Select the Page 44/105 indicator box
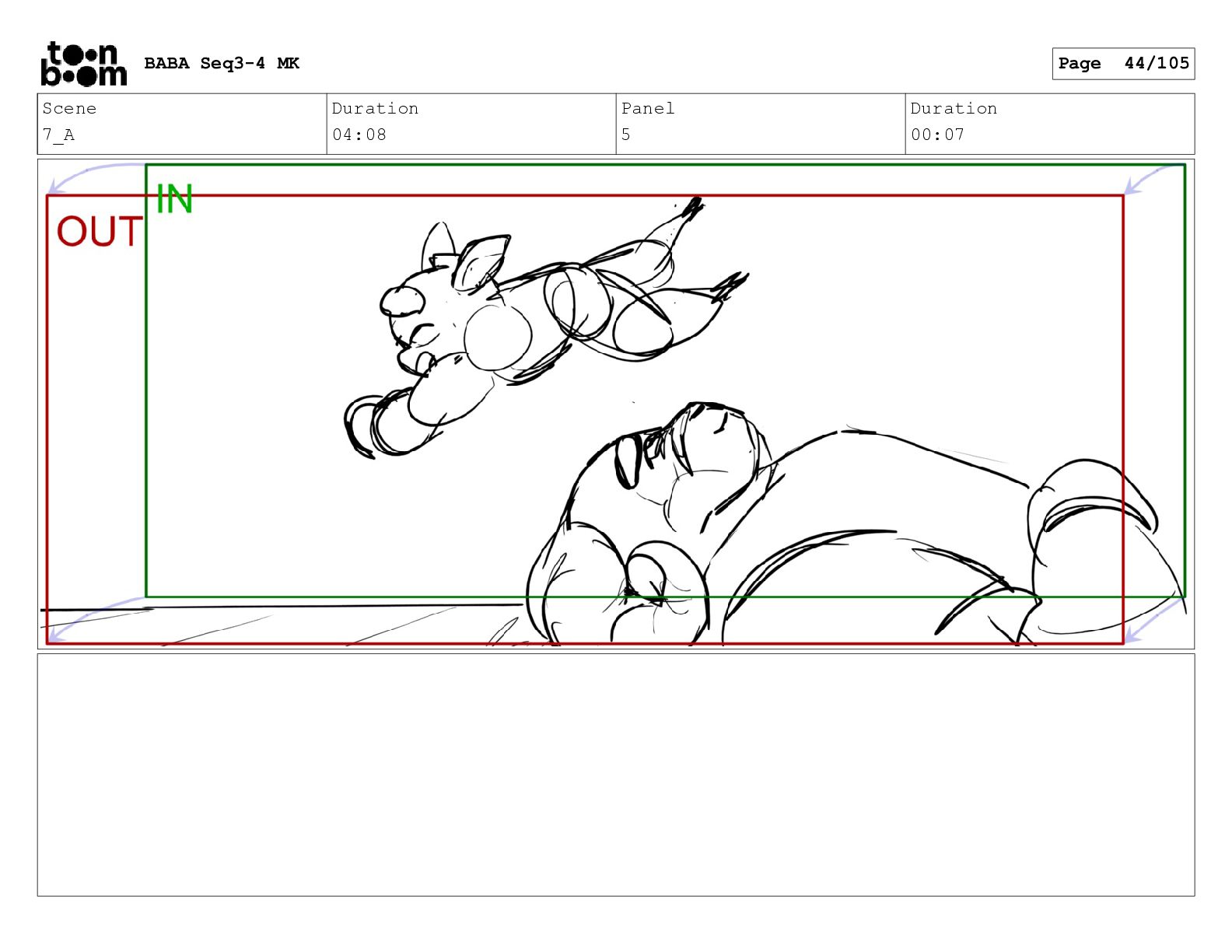This screenshot has height=952, width=1232. 1123,64
